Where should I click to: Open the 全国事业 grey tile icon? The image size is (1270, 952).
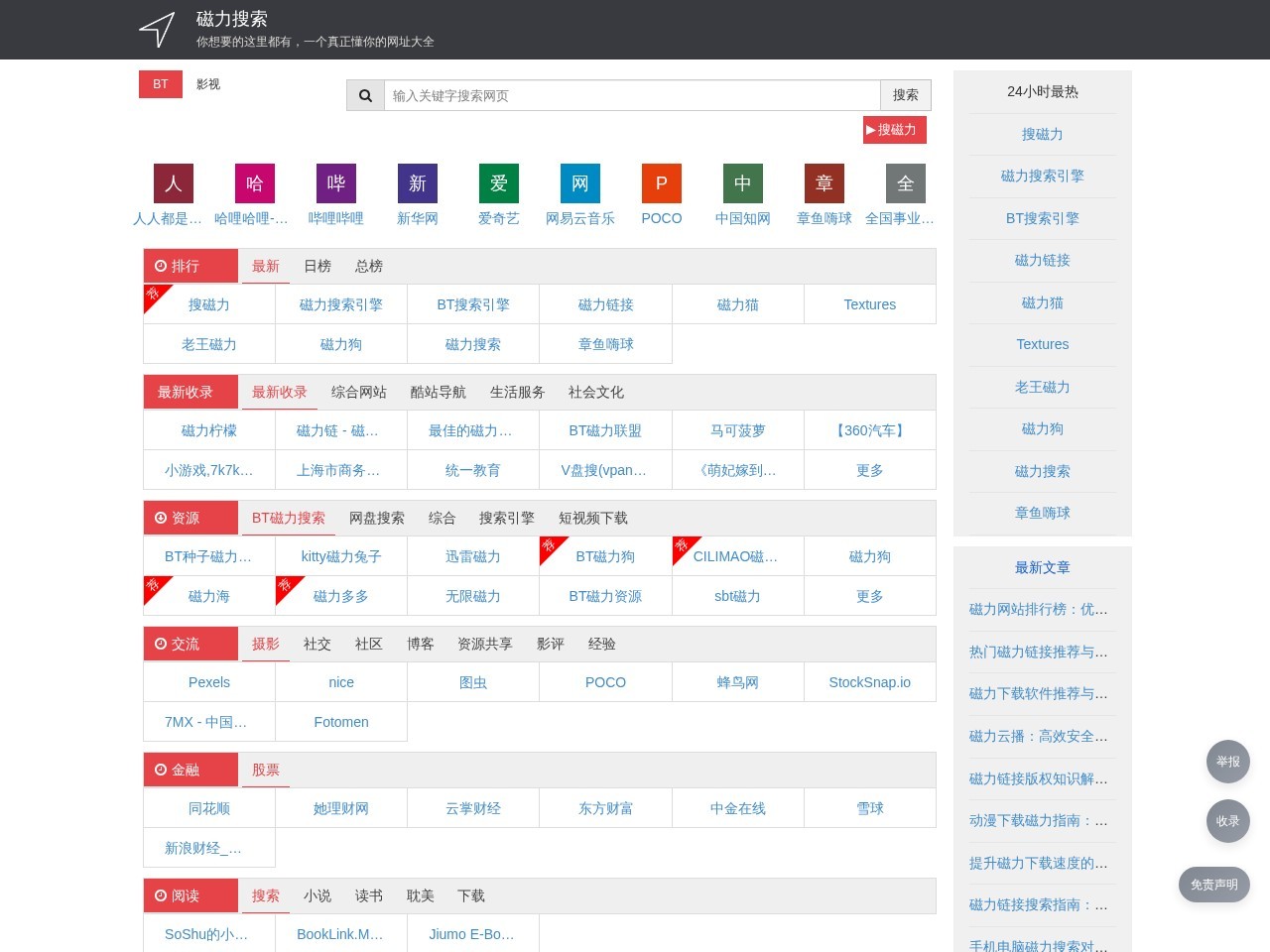pos(906,183)
